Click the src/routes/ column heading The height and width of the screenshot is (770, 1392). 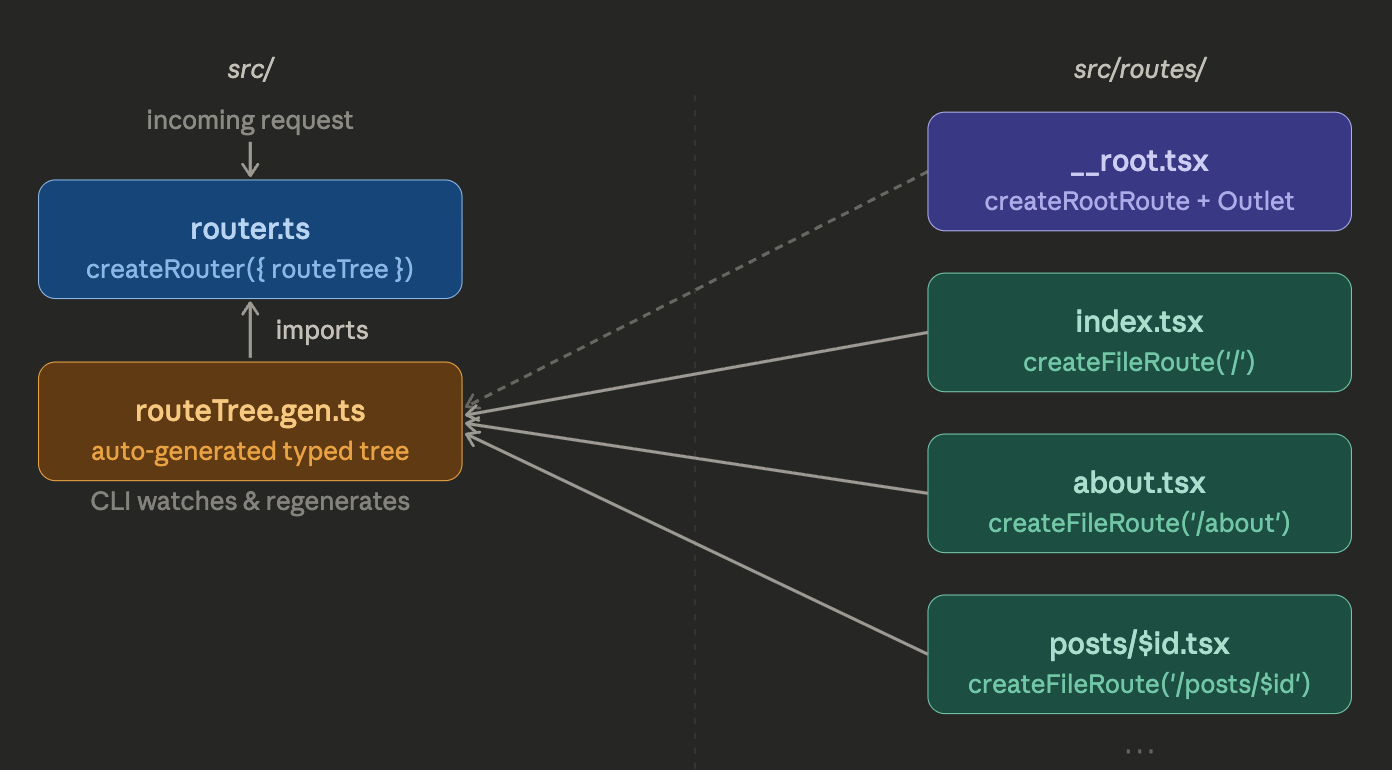(1139, 69)
